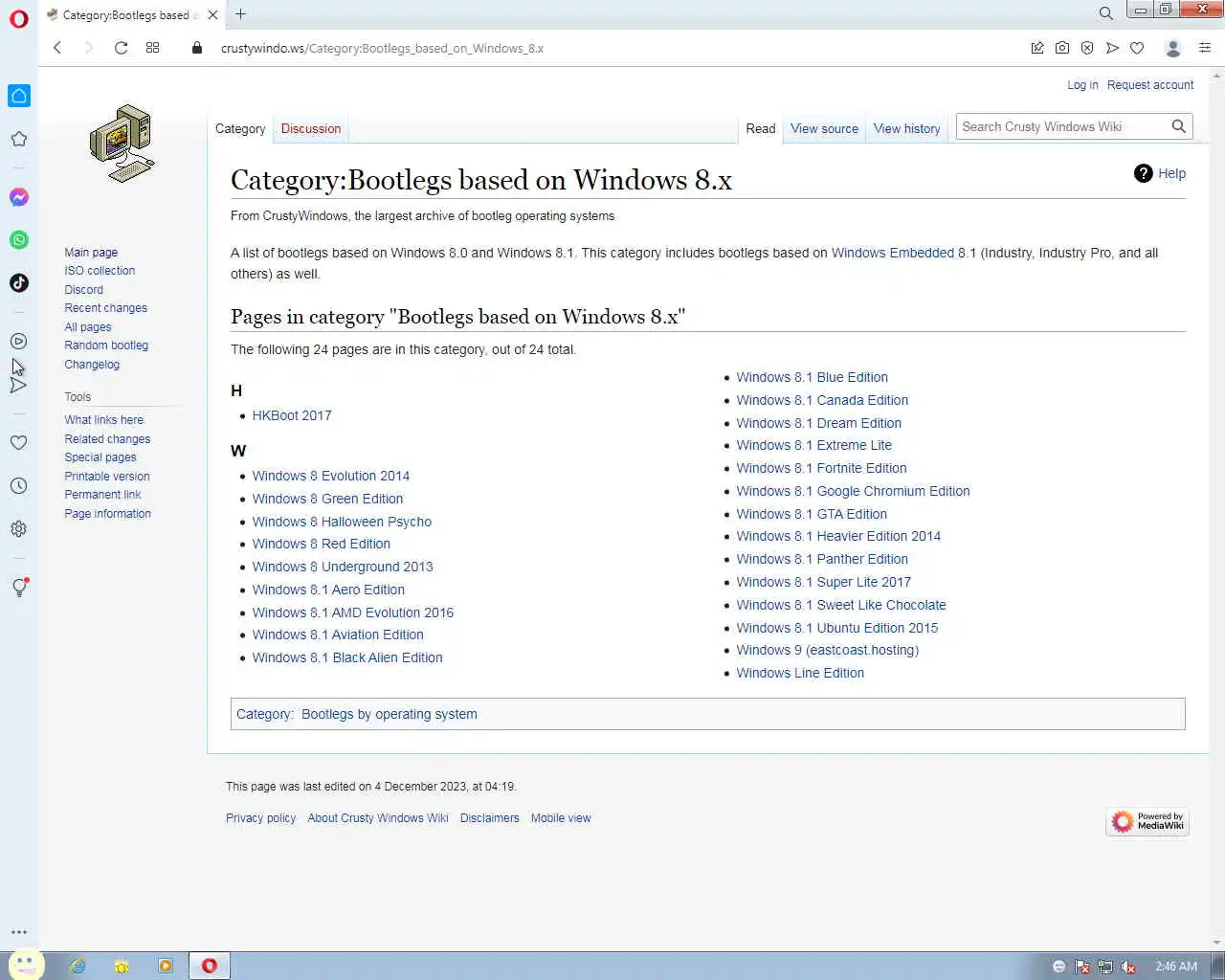
Task: Open the Easy Setup menu icon
Action: point(1205,48)
